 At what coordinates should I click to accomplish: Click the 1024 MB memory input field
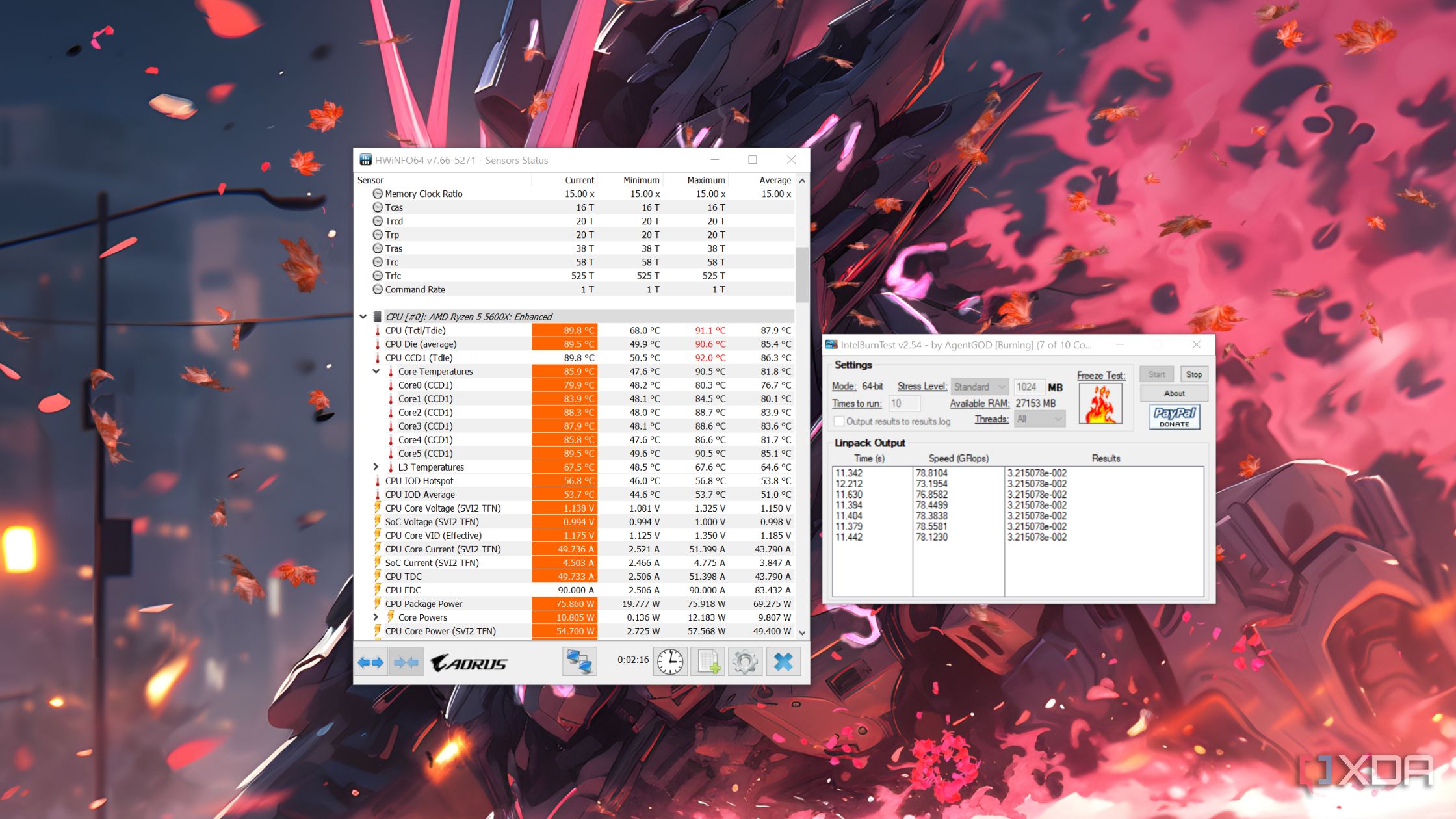[x=1029, y=387]
